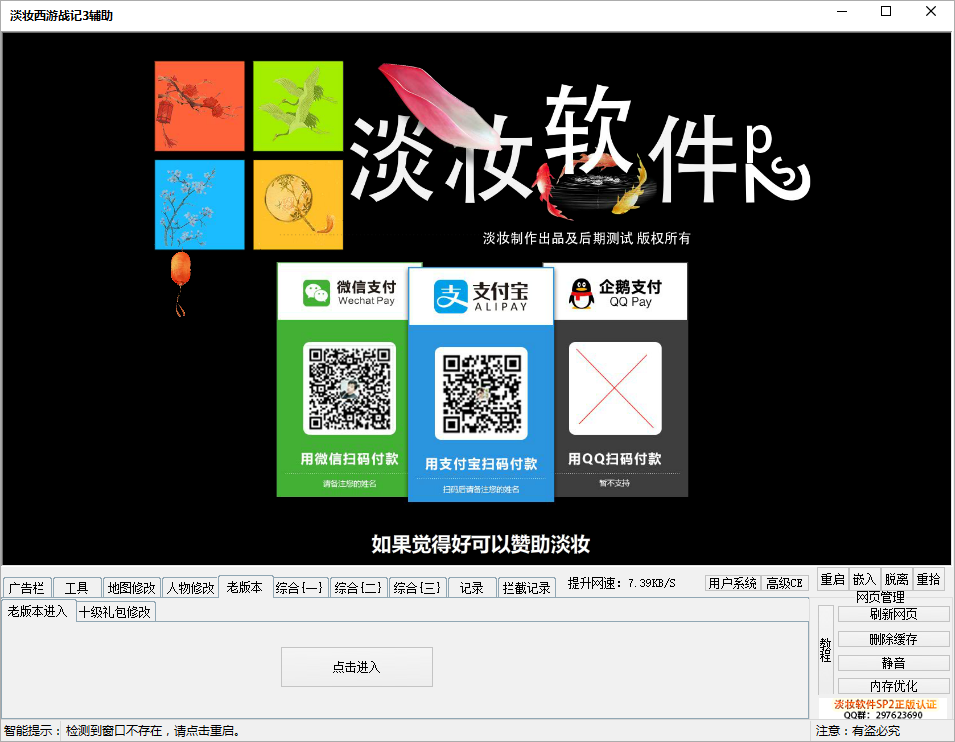This screenshot has width=955, height=742.
Task: Click 用支付宝扫码付款 text
Action: coord(481,464)
